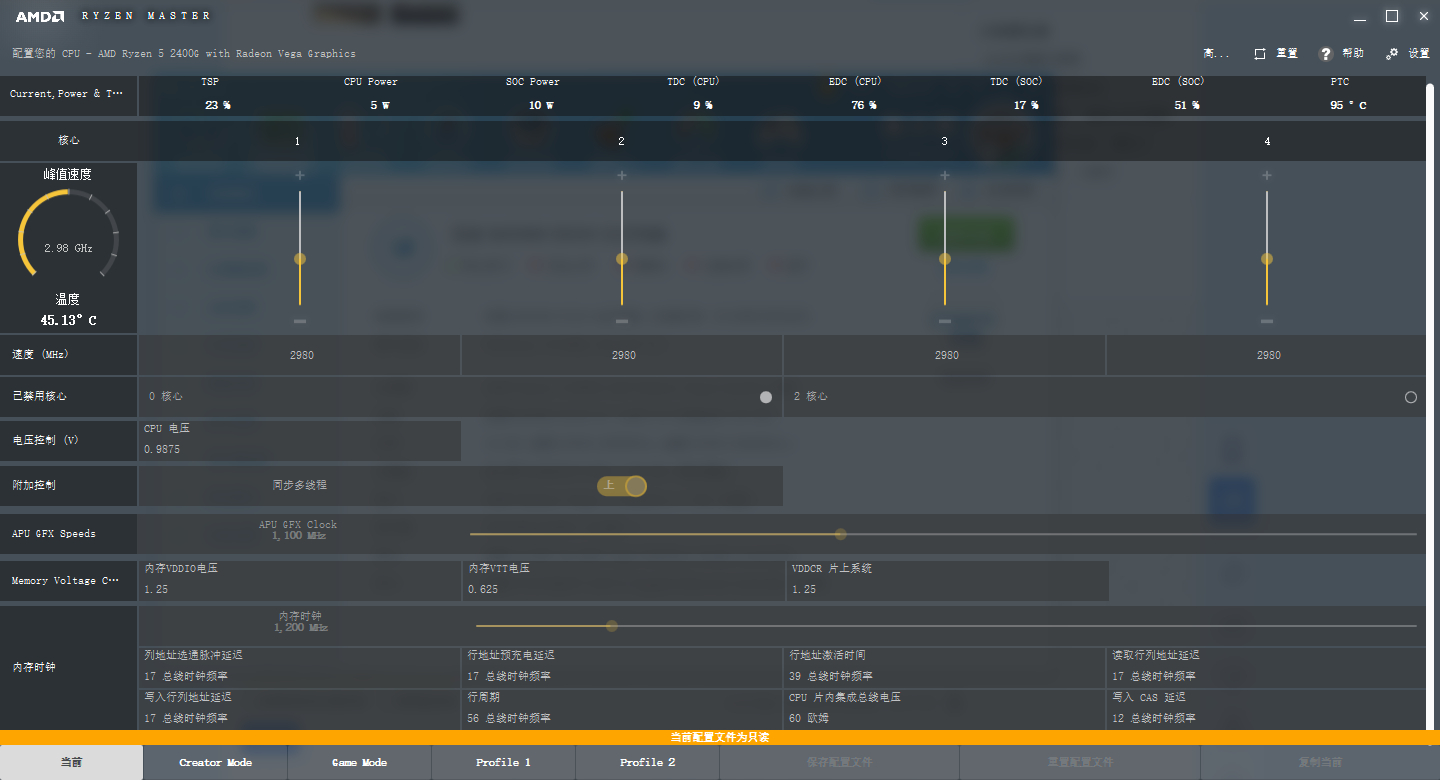The height and width of the screenshot is (780, 1440).
Task: Increase core 1 speed with plus icon
Action: pos(299,175)
